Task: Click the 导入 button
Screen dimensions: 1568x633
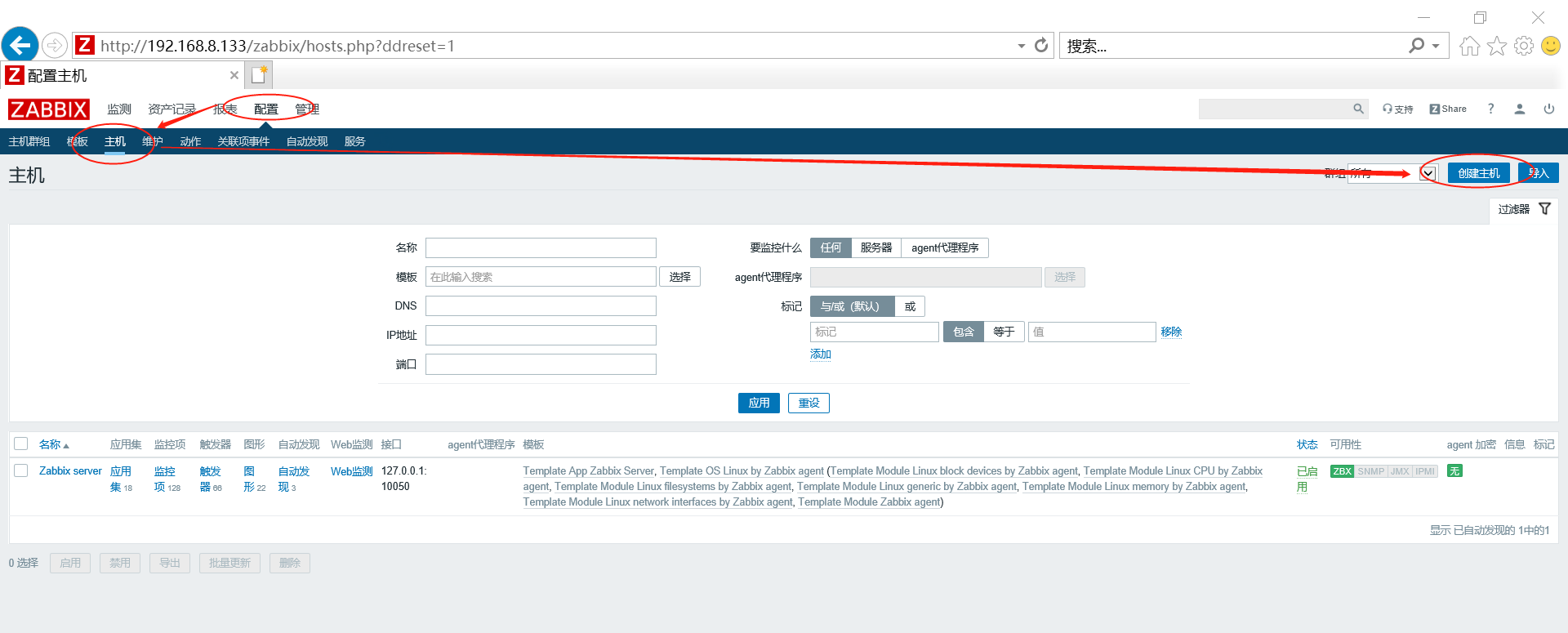Action: pyautogui.click(x=1539, y=173)
